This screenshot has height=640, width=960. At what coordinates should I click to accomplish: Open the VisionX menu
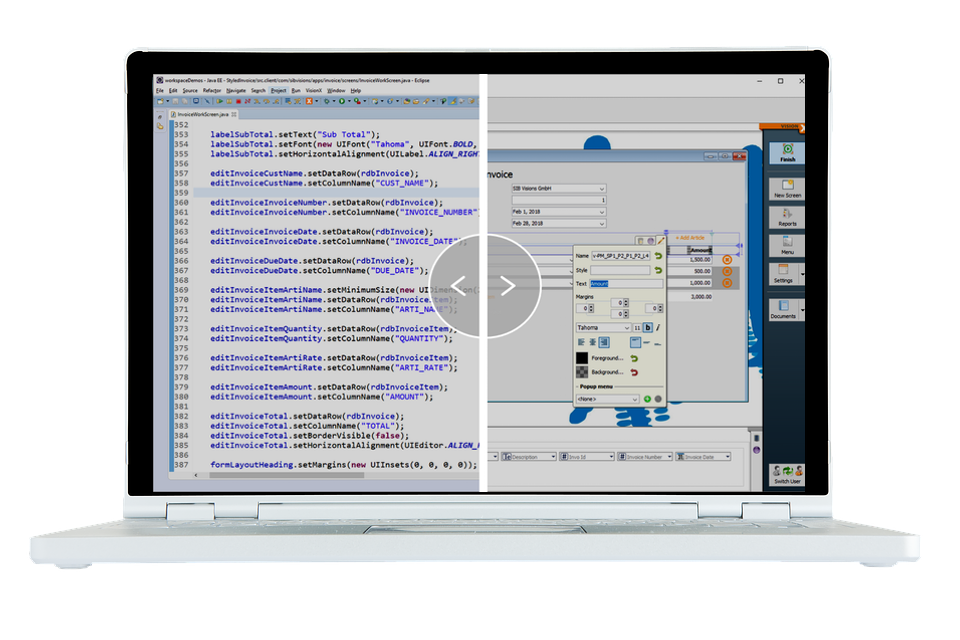(x=313, y=91)
